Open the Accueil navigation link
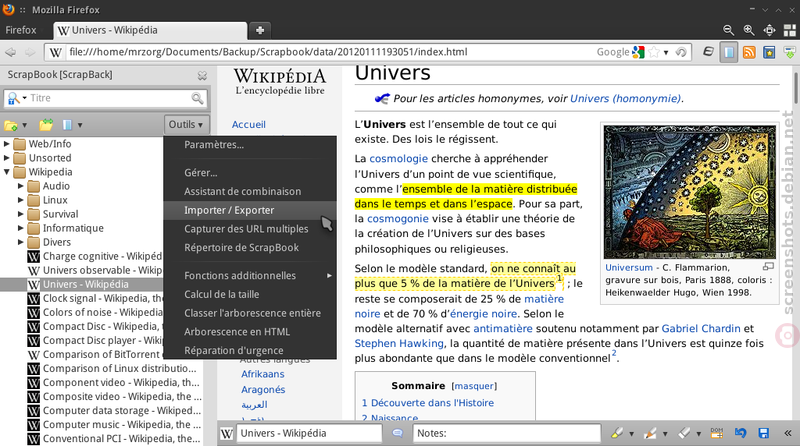 coord(248,125)
